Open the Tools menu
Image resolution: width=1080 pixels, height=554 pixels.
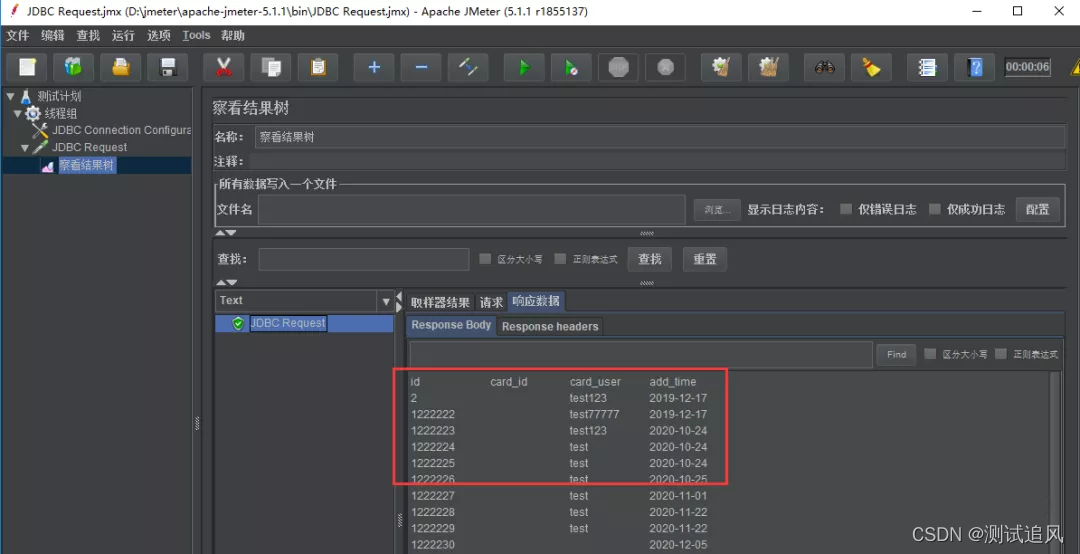196,36
